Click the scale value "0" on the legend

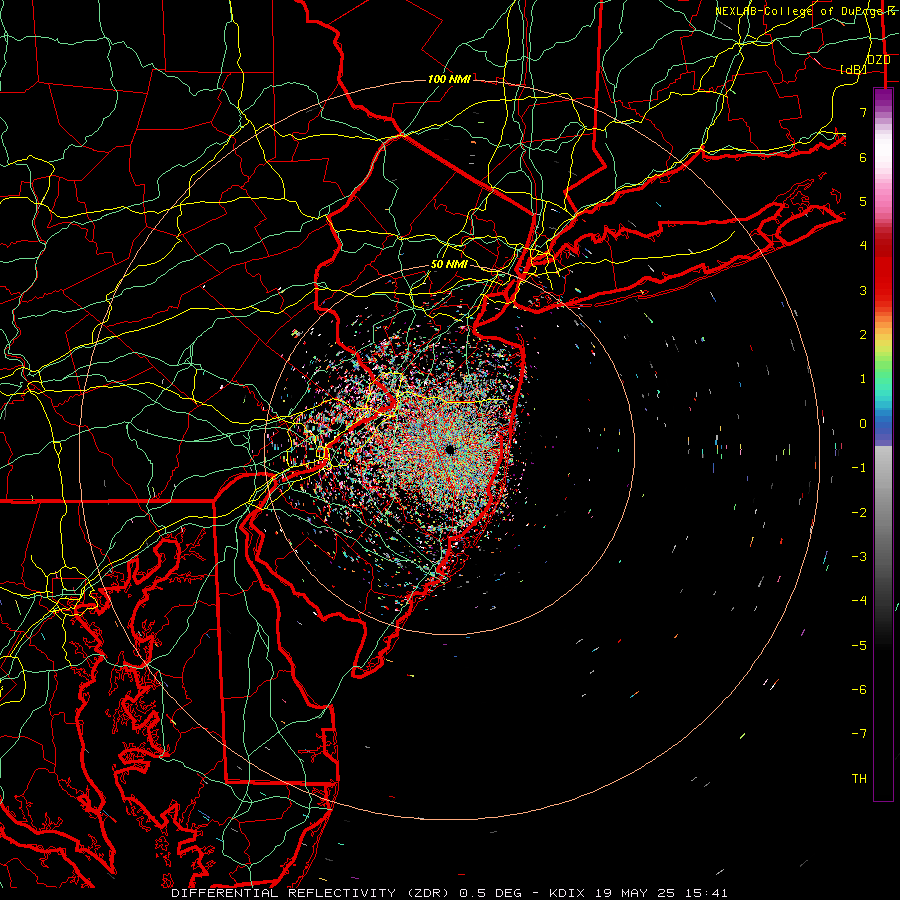pyautogui.click(x=863, y=424)
